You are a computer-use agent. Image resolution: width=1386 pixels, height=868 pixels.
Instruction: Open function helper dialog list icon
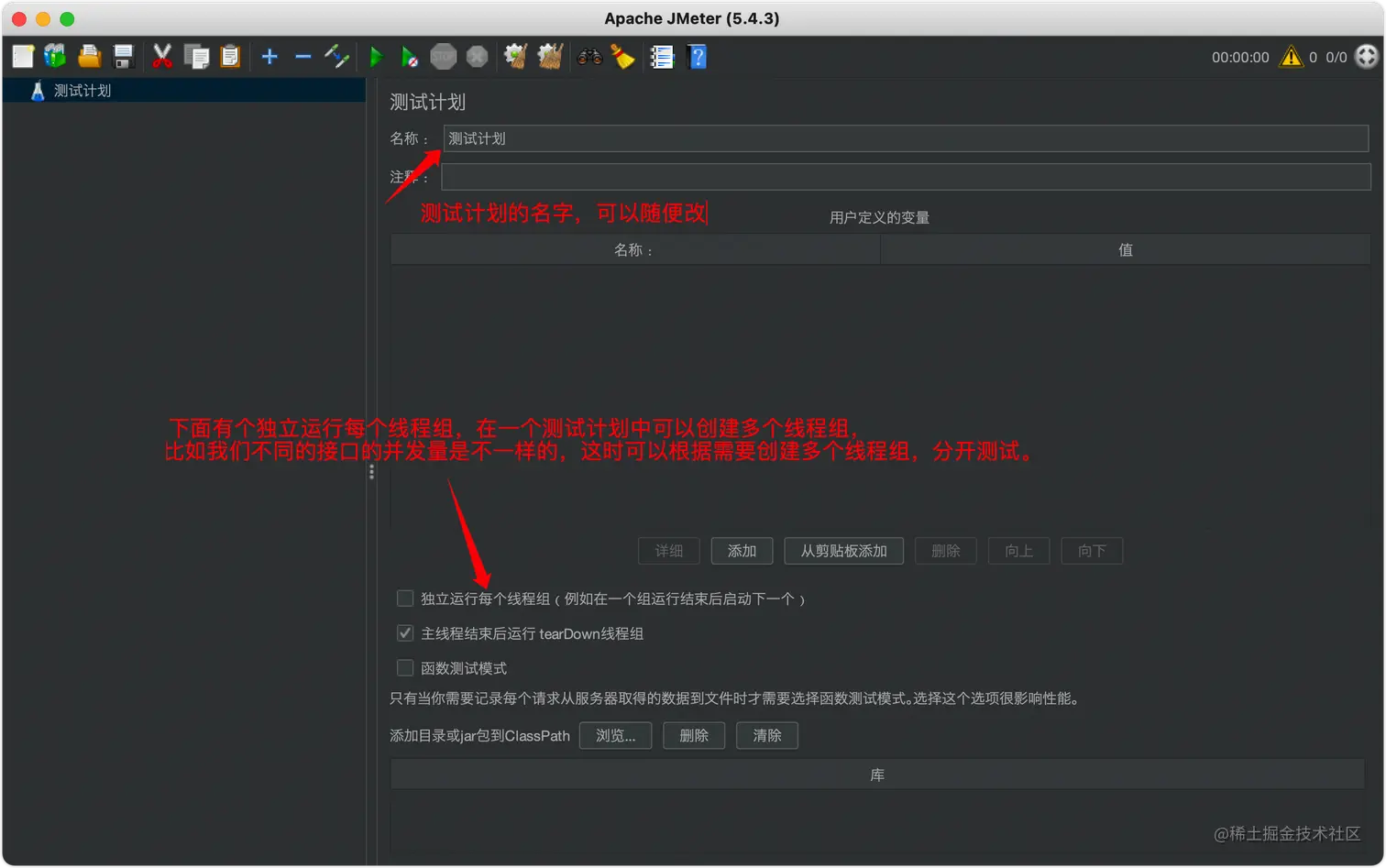(662, 57)
